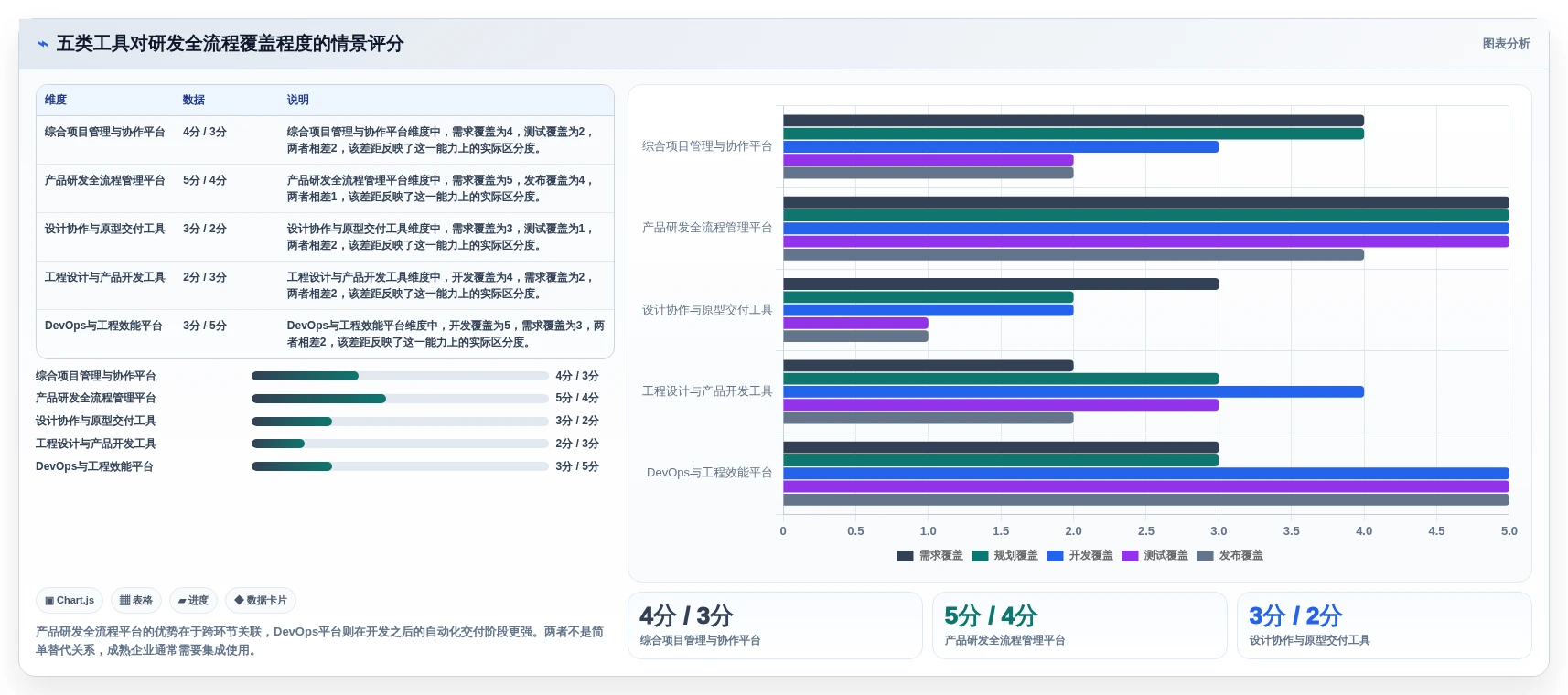This screenshot has height=695, width=1568.
Task: Click 产品研发全流程管理平台 dark 需求覆盖 bar
Action: [x=1146, y=202]
